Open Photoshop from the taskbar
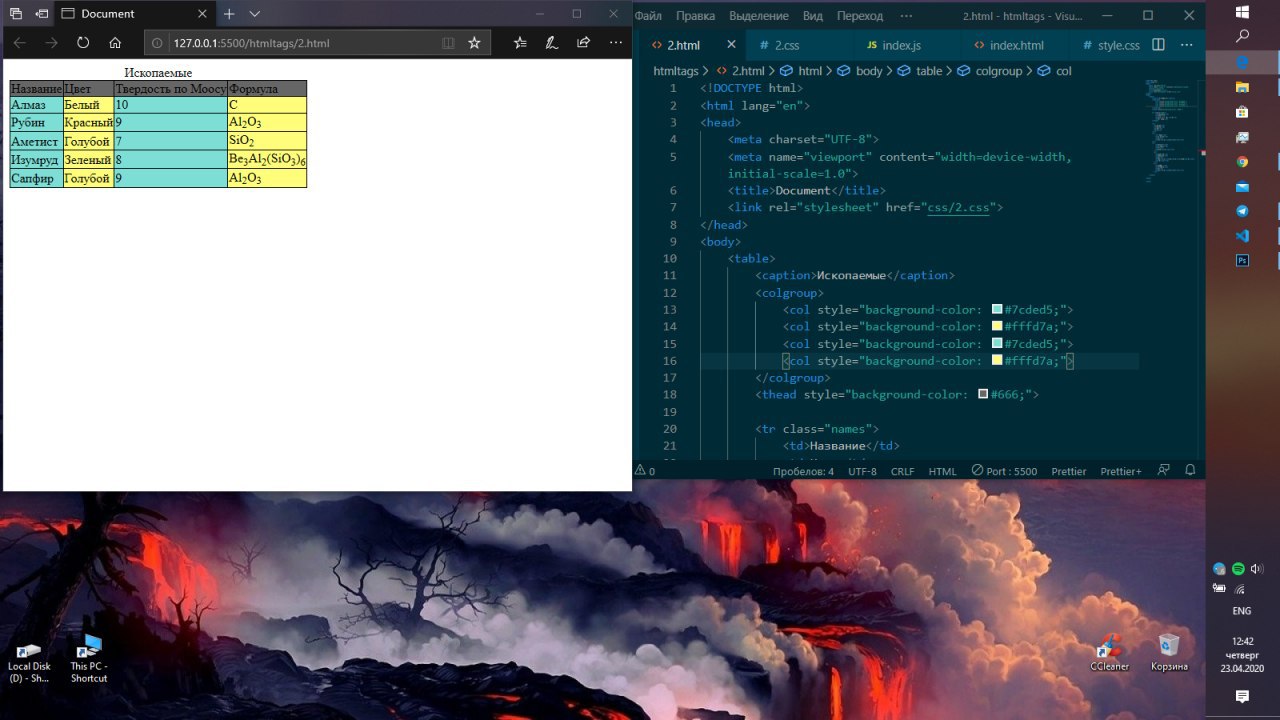This screenshot has width=1280, height=720. [x=1242, y=260]
